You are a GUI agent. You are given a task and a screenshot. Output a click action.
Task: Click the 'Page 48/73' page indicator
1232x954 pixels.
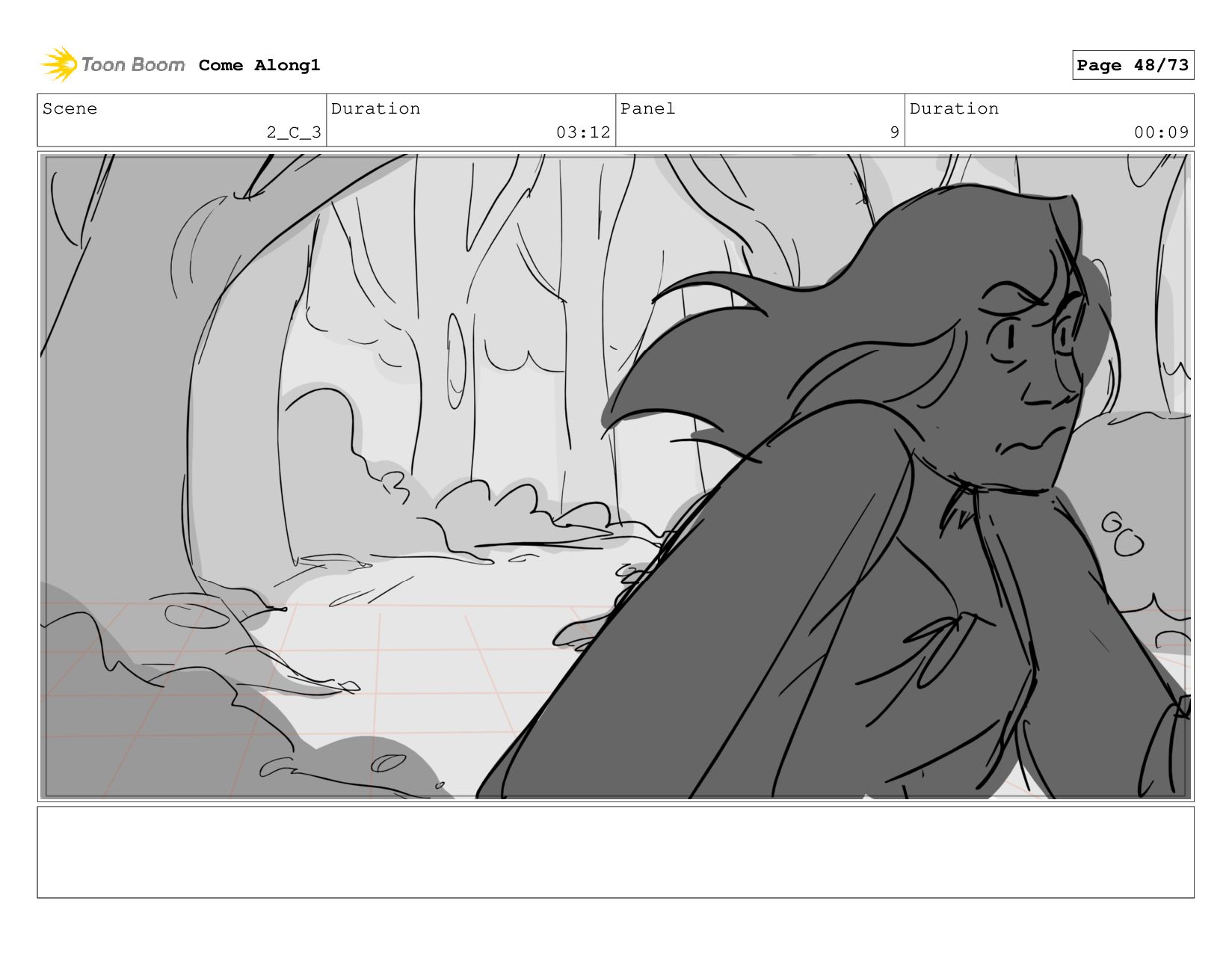point(1133,65)
